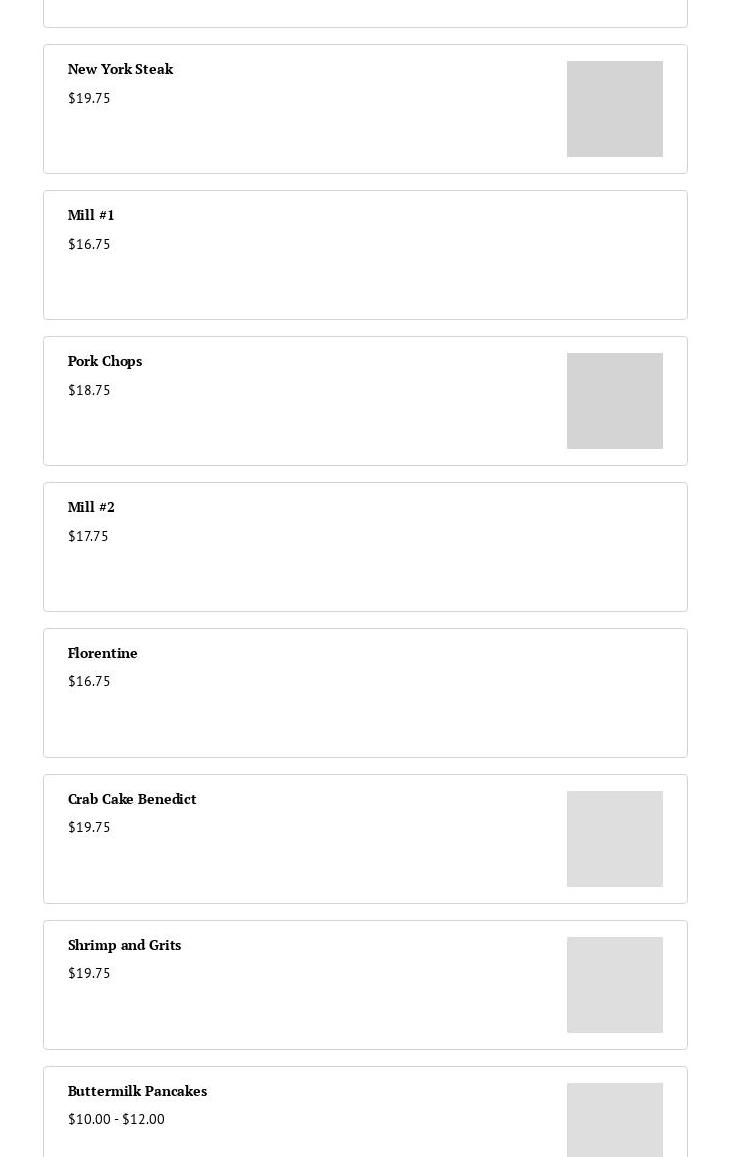This screenshot has width=730, height=1157.
Task: Click the Shrimp and Grits thumbnail image
Action: 615,985
